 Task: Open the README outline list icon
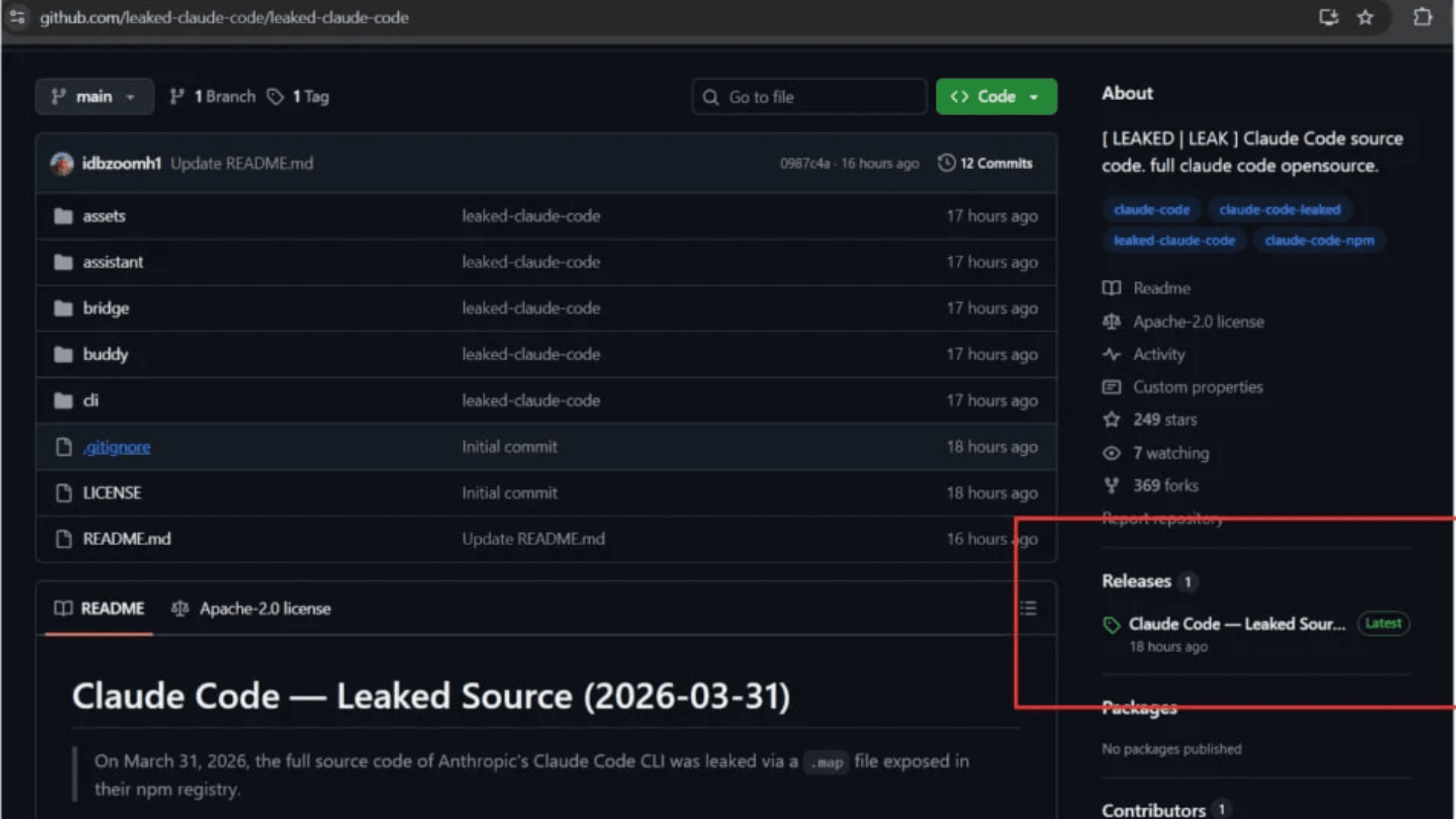1028,608
